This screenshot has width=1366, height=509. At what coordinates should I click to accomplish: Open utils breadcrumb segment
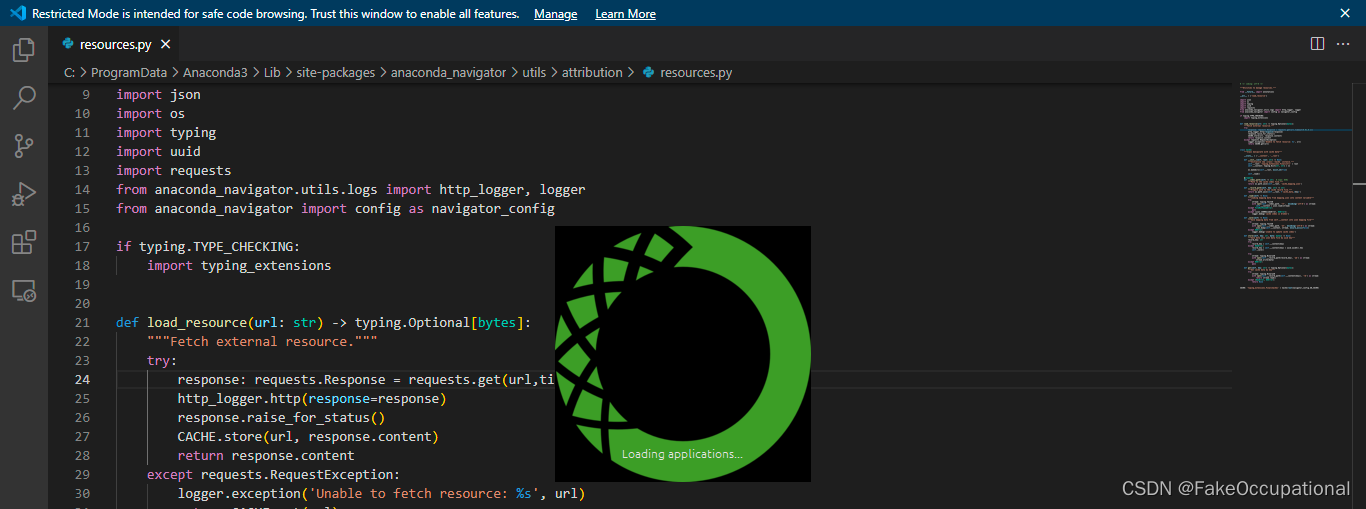click(x=534, y=72)
